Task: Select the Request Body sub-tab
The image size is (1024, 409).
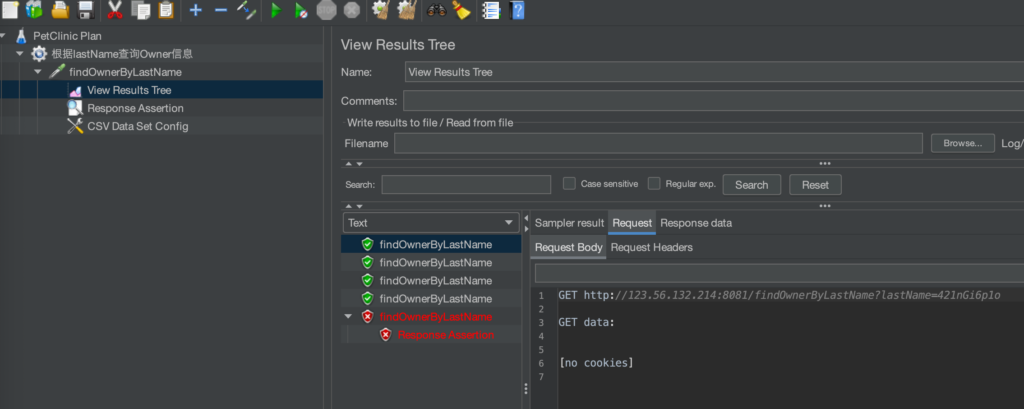Action: [x=568, y=248]
